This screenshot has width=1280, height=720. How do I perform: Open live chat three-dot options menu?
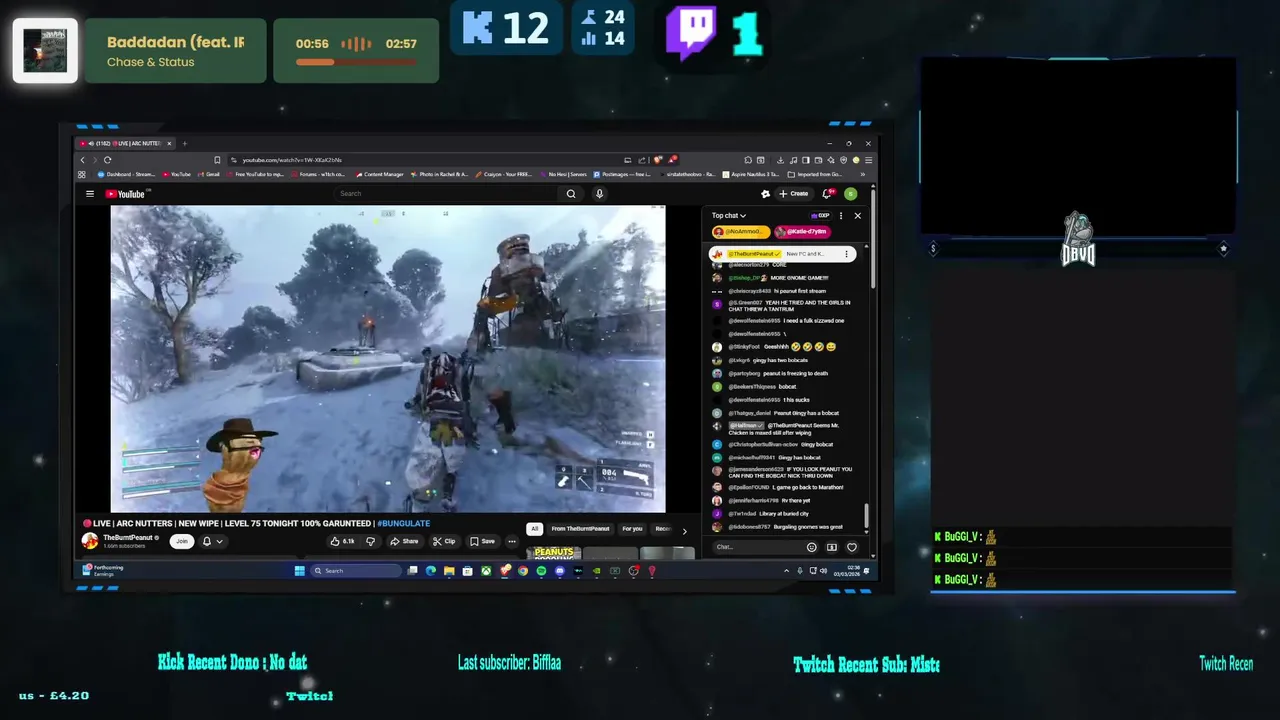click(841, 215)
